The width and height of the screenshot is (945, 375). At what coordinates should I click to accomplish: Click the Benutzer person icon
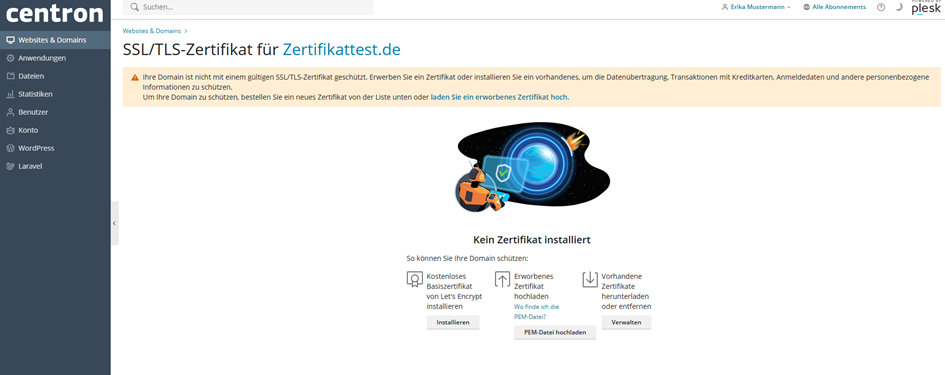[10, 112]
